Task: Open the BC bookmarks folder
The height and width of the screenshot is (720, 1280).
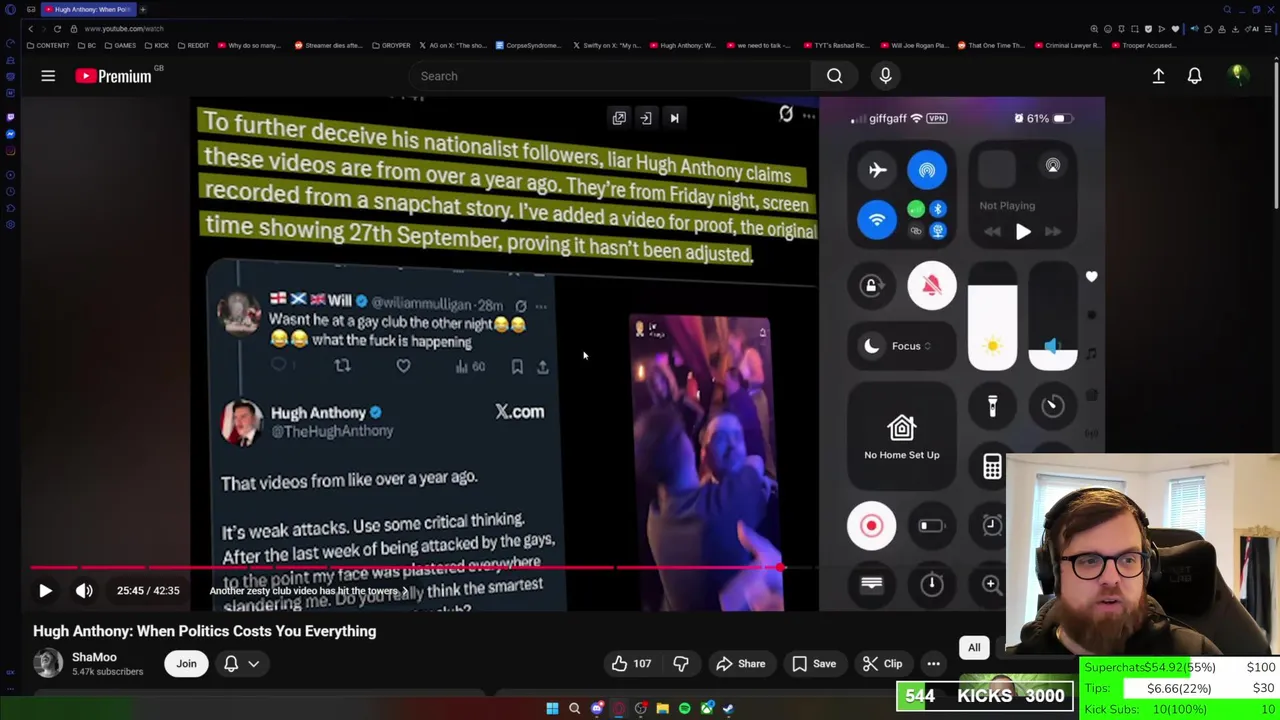Action: [87, 45]
